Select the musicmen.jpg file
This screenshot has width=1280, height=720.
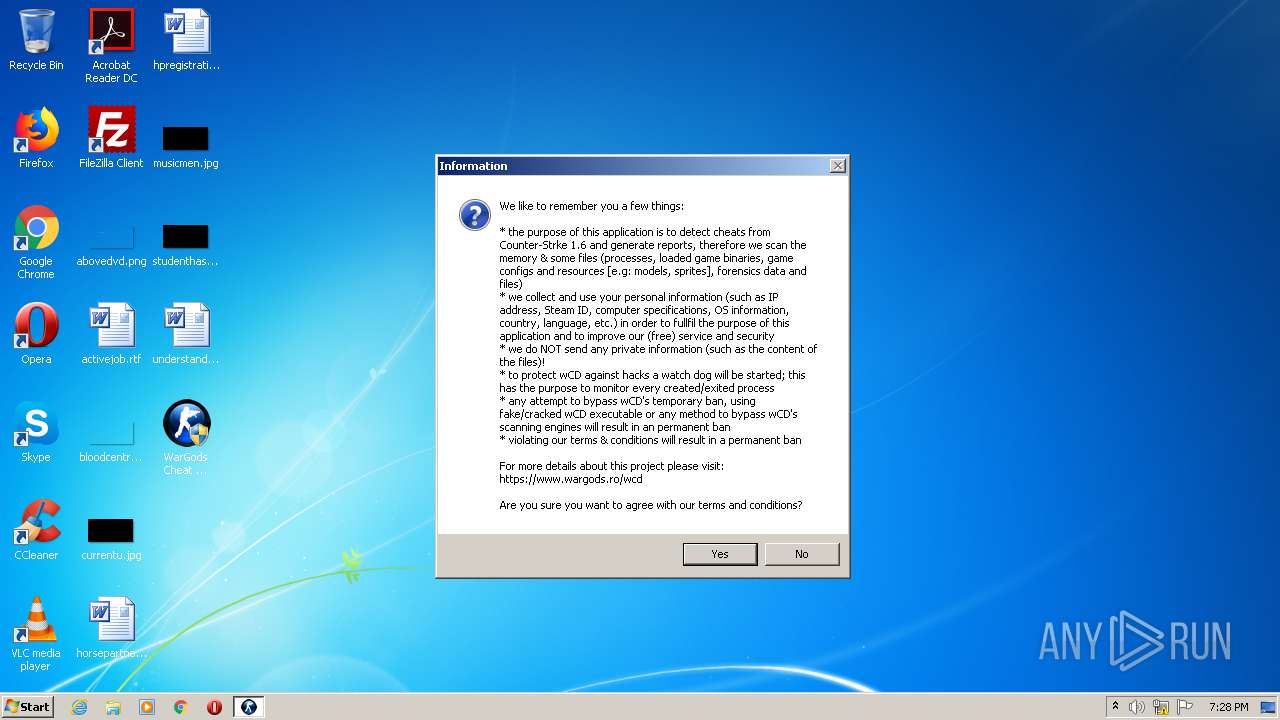coord(186,146)
